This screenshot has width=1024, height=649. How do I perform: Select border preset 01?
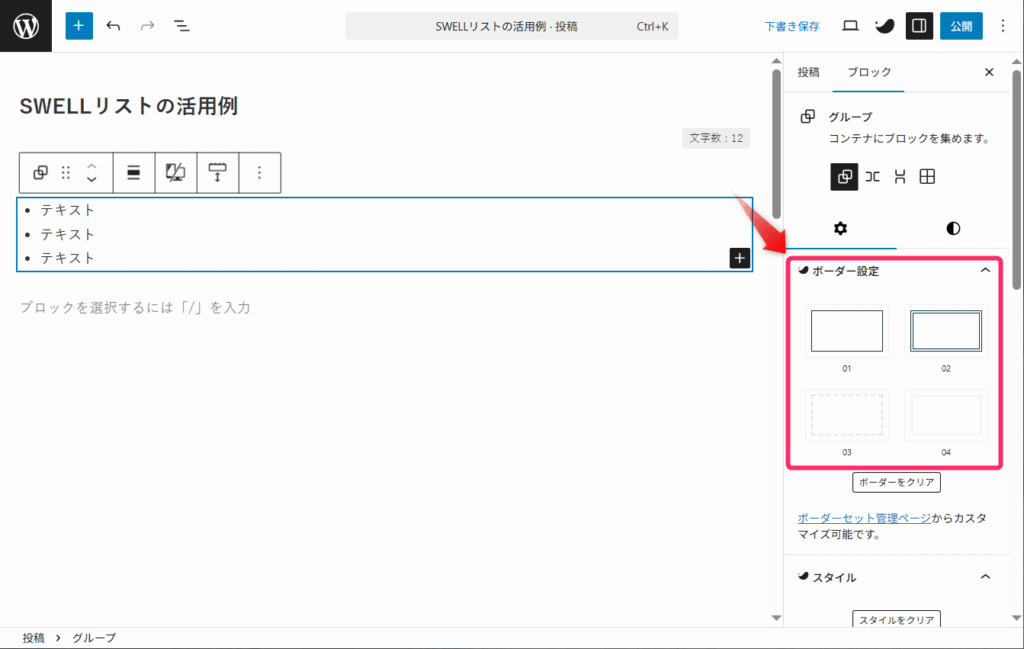[846, 331]
